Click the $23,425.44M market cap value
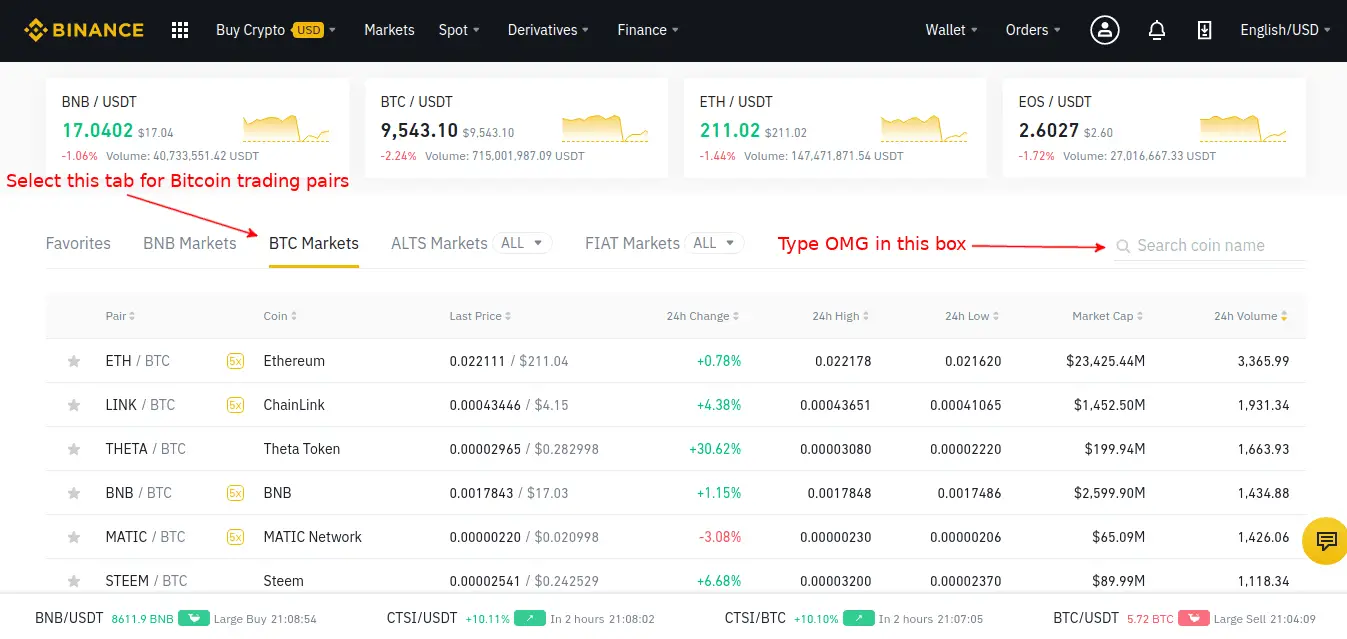This screenshot has width=1347, height=639. pyautogui.click(x=1106, y=361)
